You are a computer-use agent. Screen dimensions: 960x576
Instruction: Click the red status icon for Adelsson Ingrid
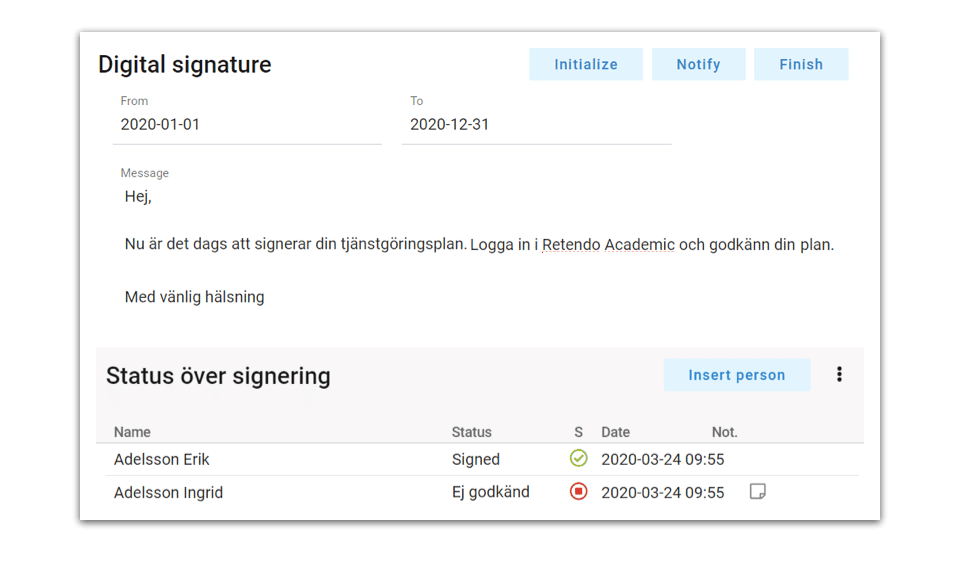pos(578,491)
